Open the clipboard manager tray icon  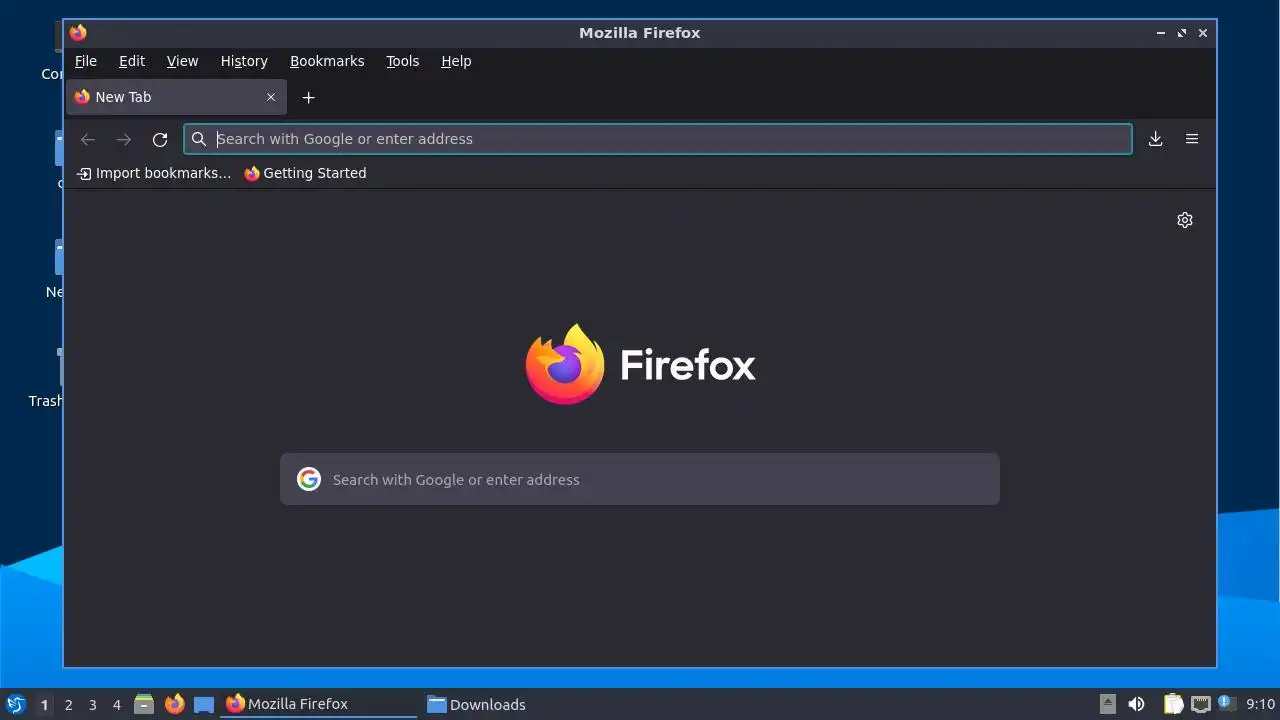[1173, 704]
